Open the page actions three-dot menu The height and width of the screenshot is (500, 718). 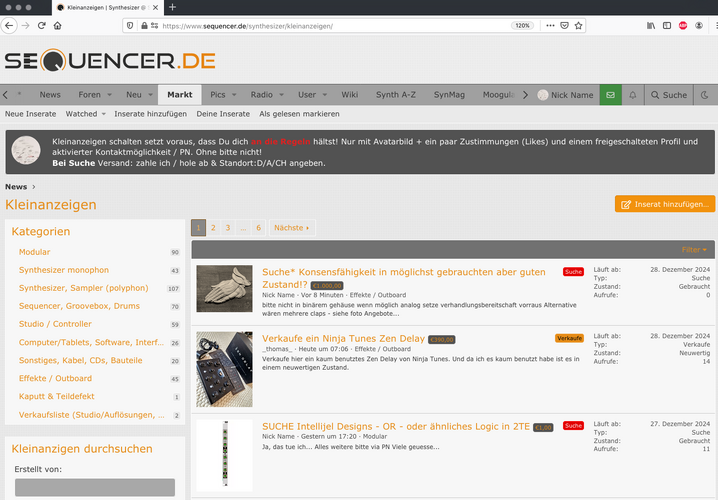pos(550,26)
